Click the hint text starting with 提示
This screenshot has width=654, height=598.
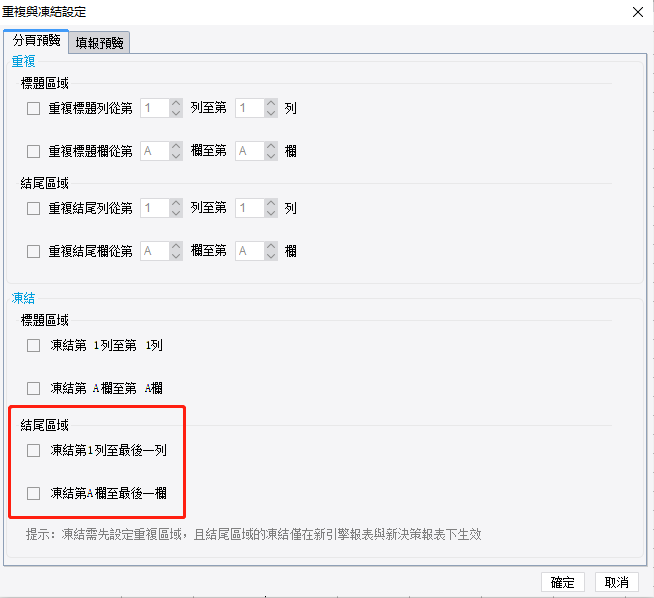(254, 534)
